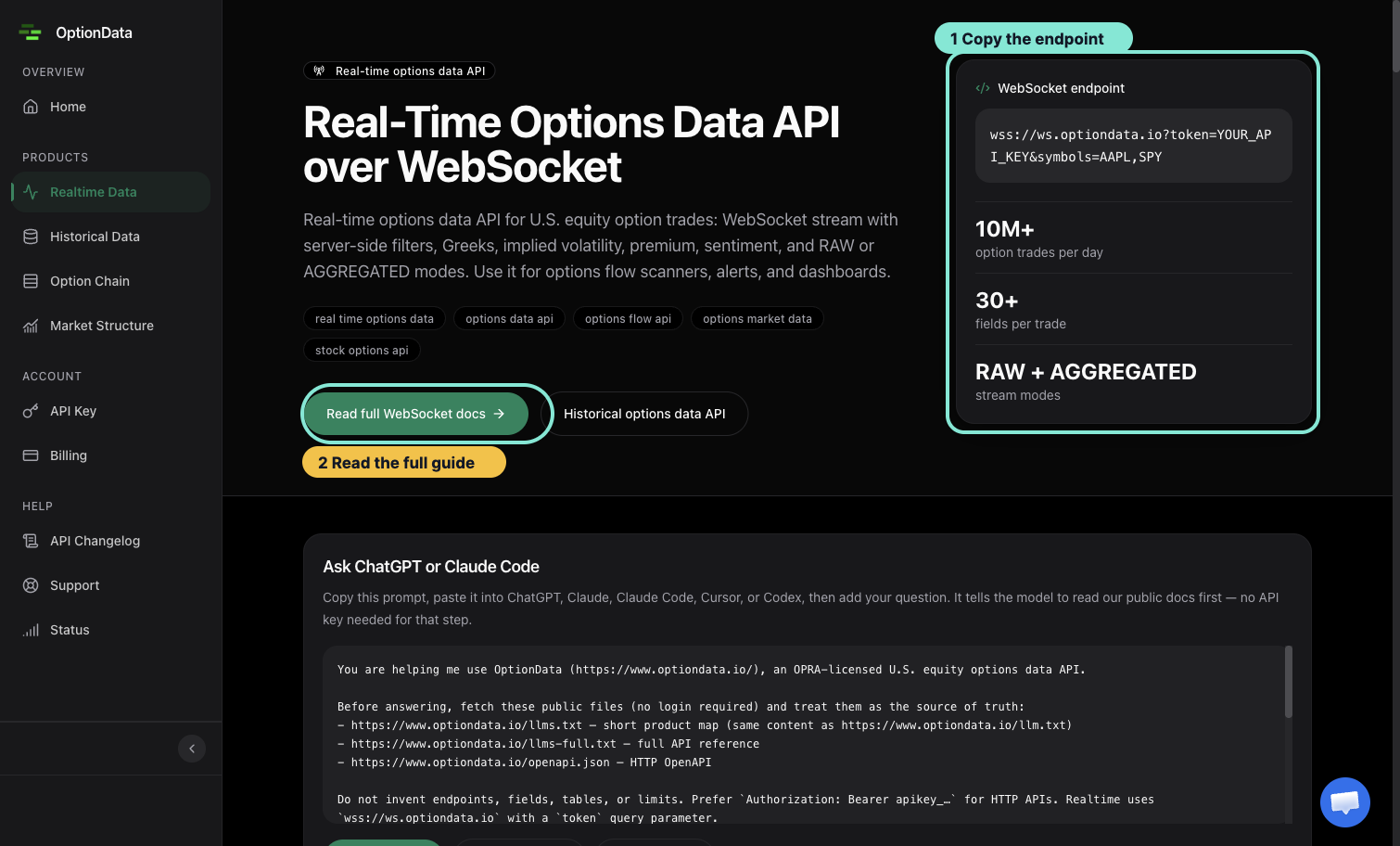Click the options data api tag
Screen dimensions: 1400x846
(510, 319)
